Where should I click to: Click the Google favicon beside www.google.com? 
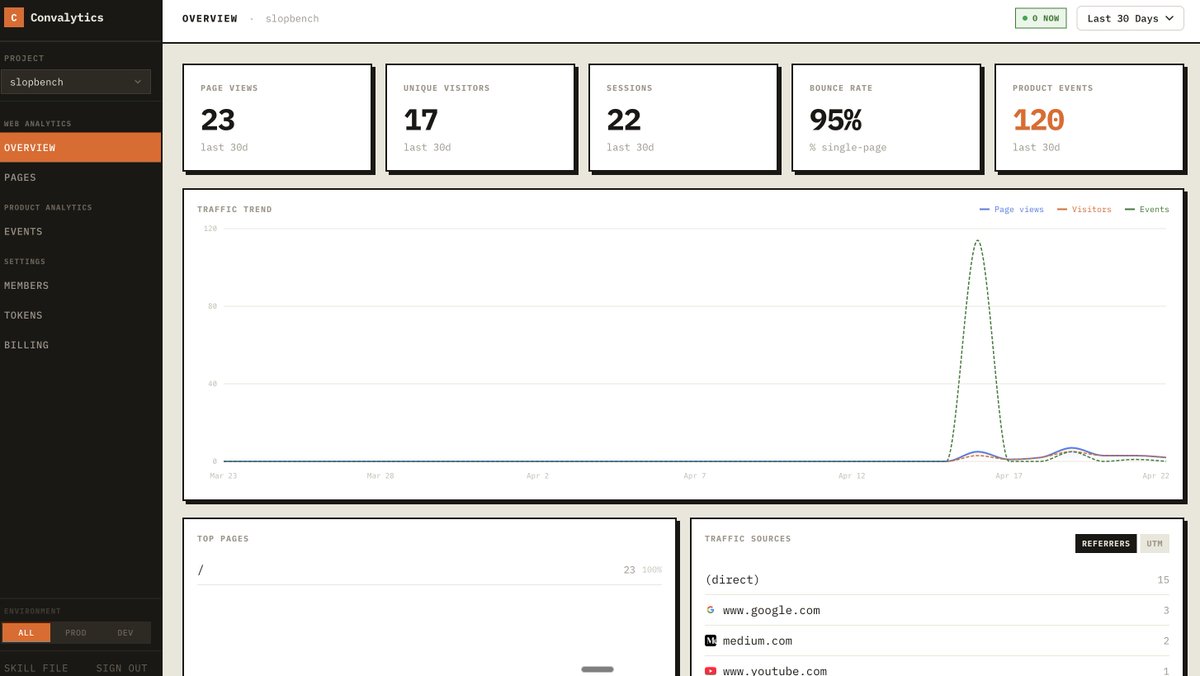tap(710, 610)
